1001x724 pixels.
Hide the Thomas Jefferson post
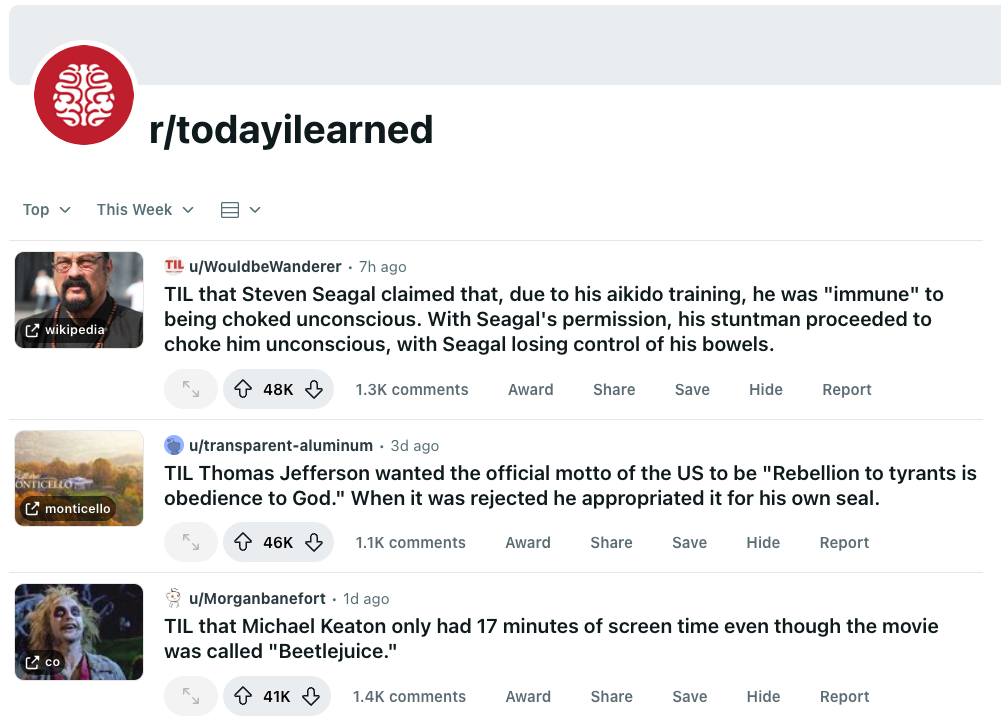point(763,543)
